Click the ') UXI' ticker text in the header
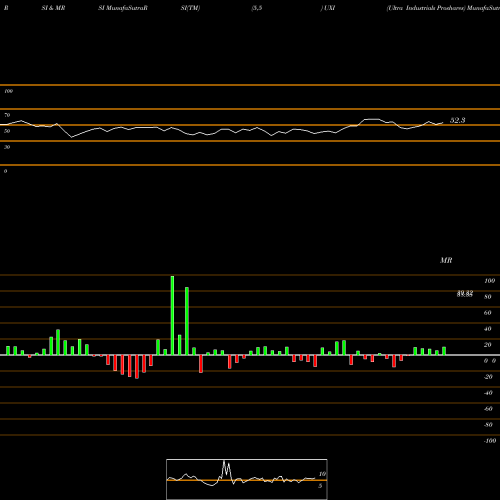 328,8
